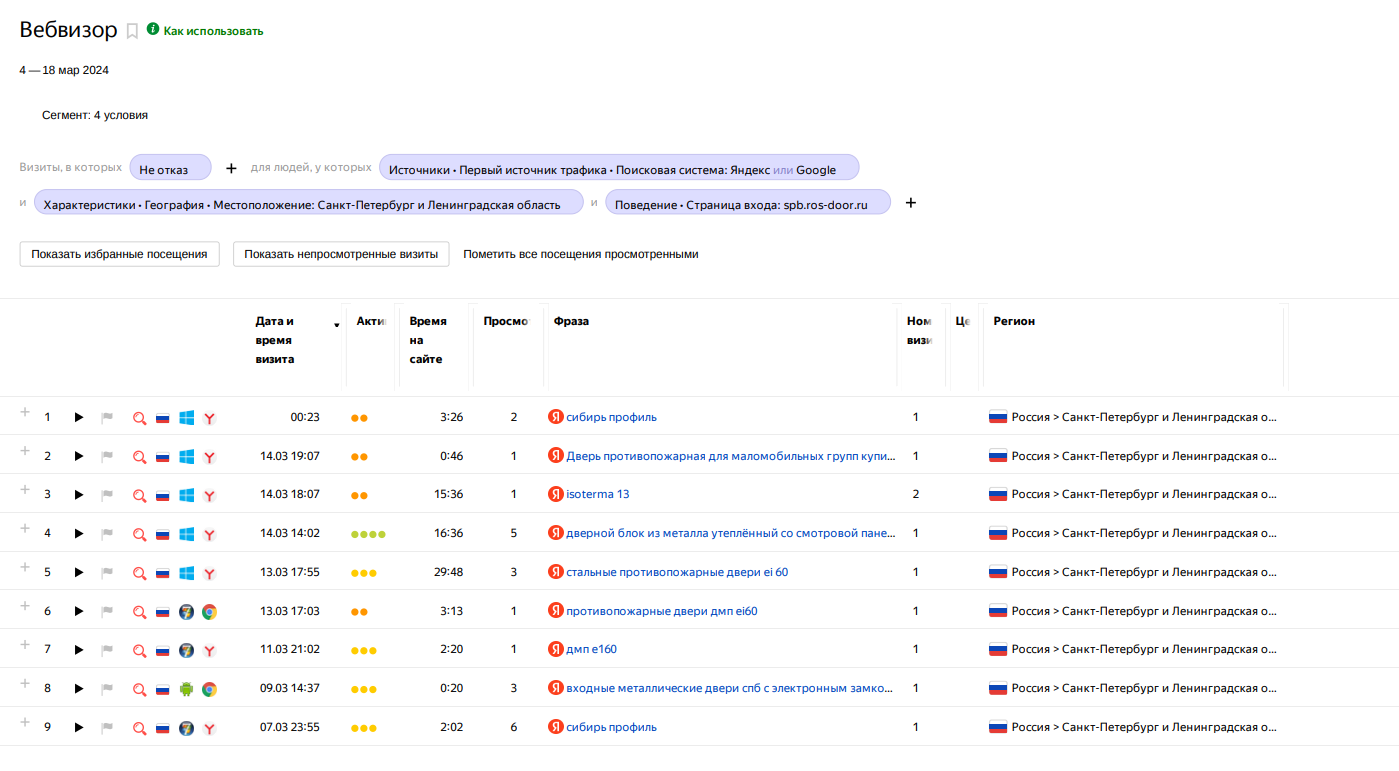Click the Yandex browser icon in row 9
The height and width of the screenshot is (771, 1399).
pos(209,728)
